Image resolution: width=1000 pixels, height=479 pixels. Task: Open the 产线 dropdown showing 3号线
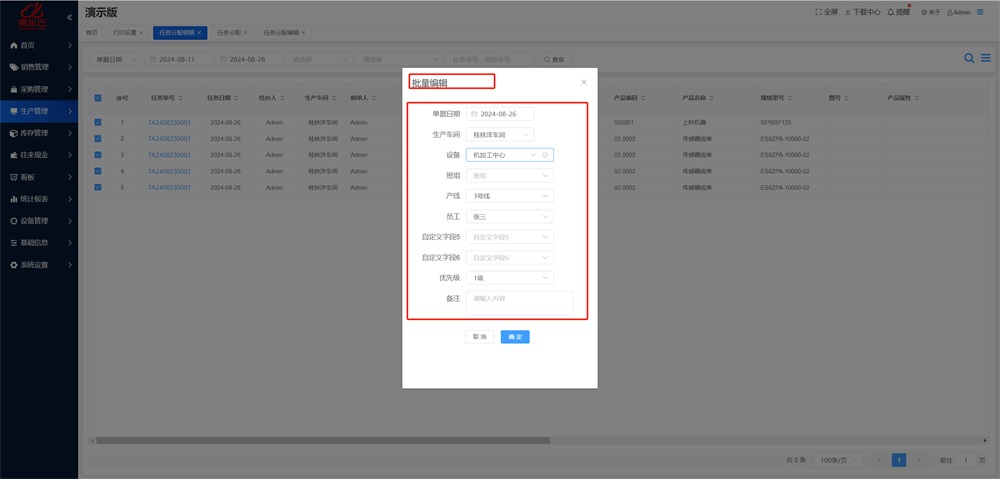510,196
